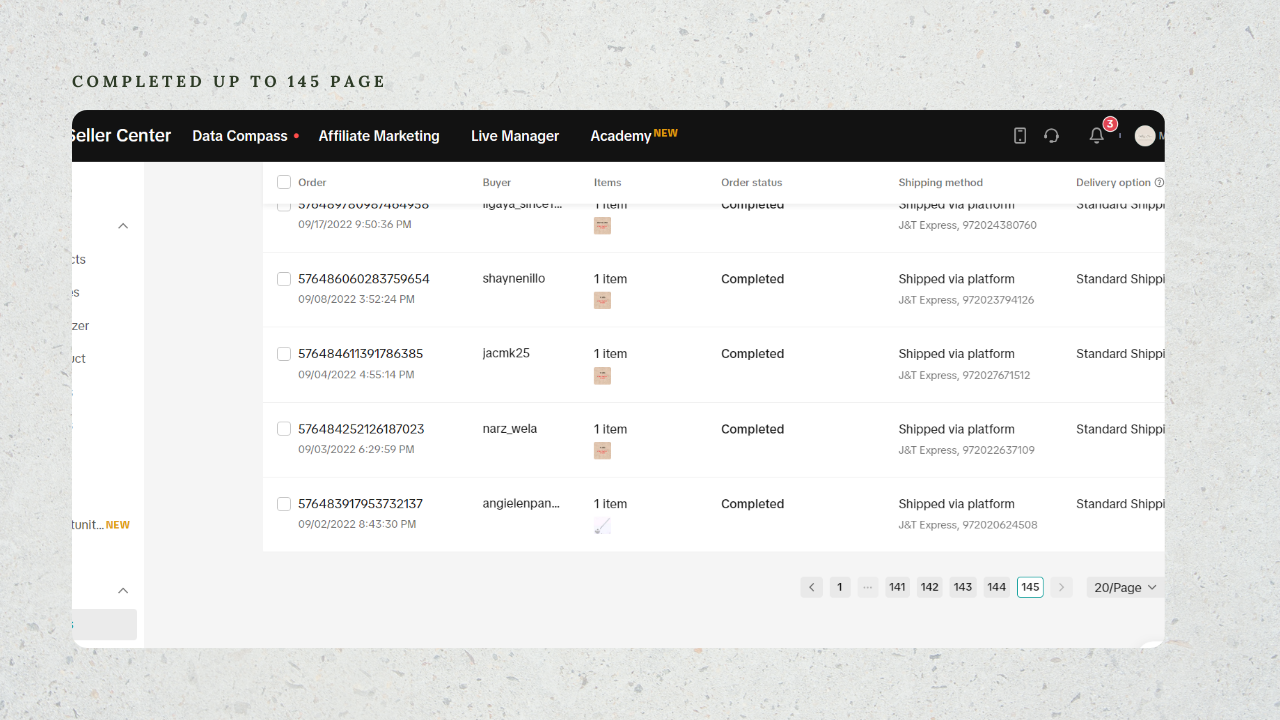This screenshot has width=1280, height=720.
Task: Click the date 09/08/2022 3:52:24 PM
Action: 356,299
